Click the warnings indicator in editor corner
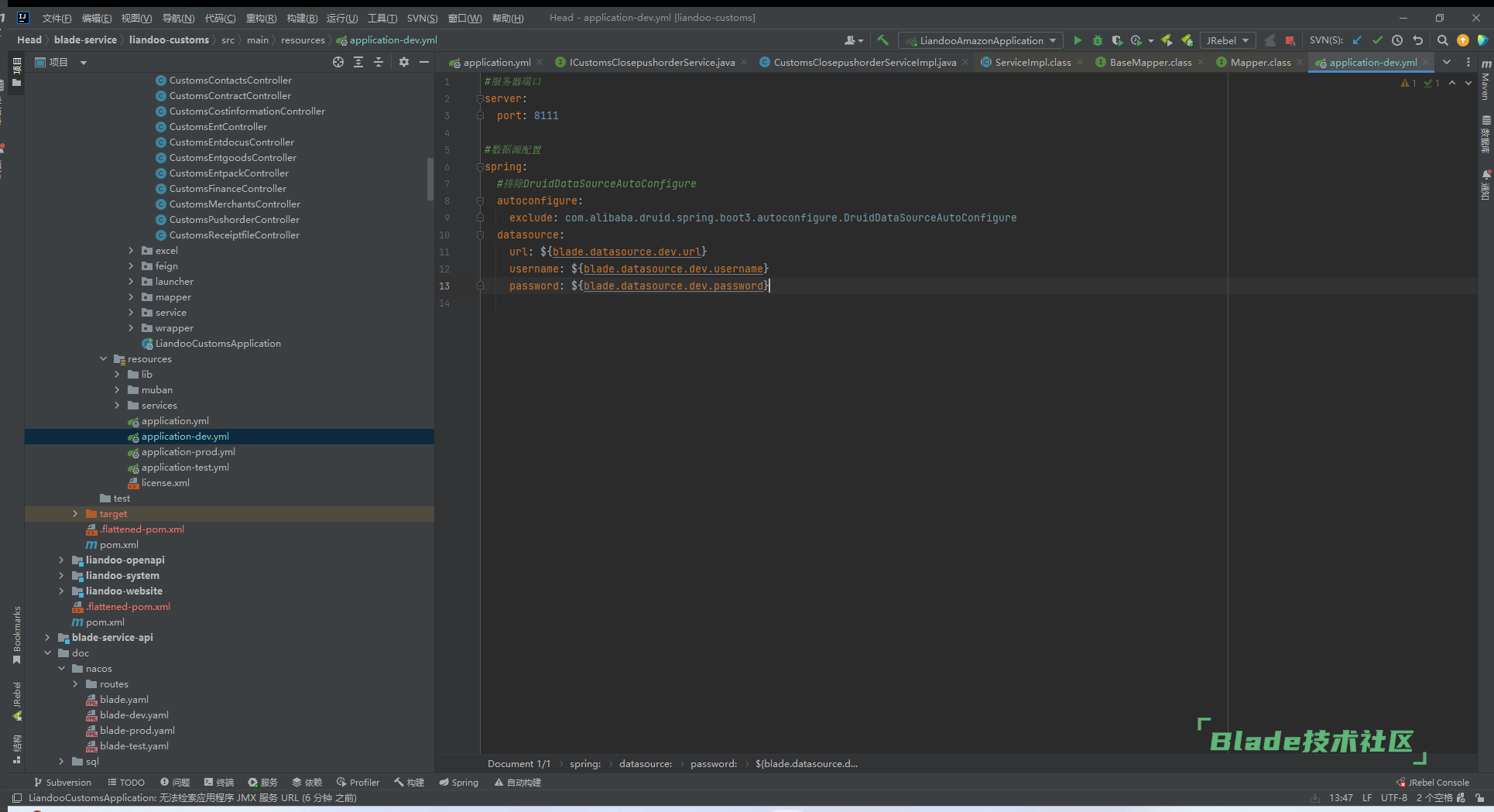1494x812 pixels. pos(1408,83)
